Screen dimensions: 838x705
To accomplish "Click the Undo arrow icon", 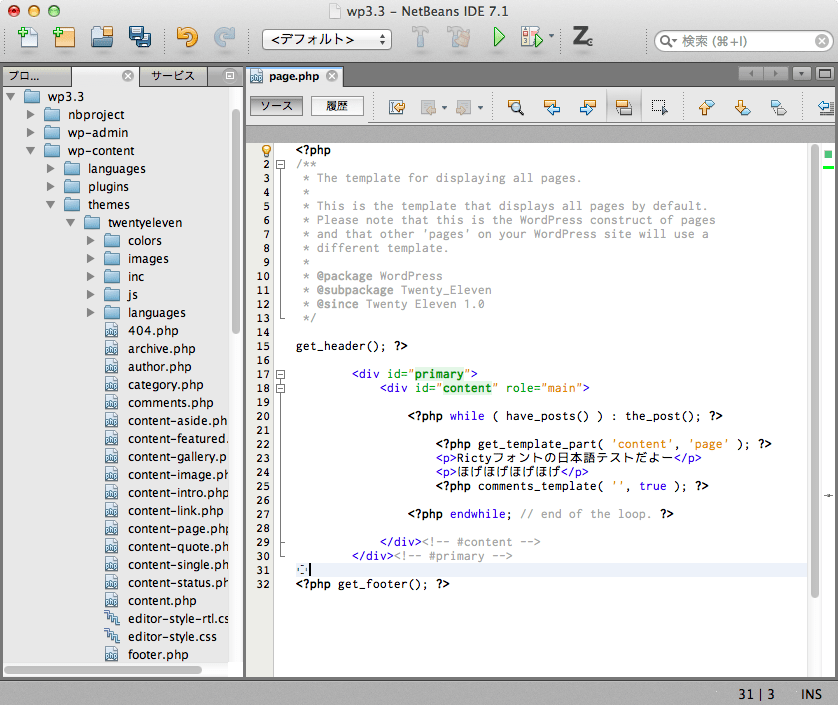I will 187,37.
